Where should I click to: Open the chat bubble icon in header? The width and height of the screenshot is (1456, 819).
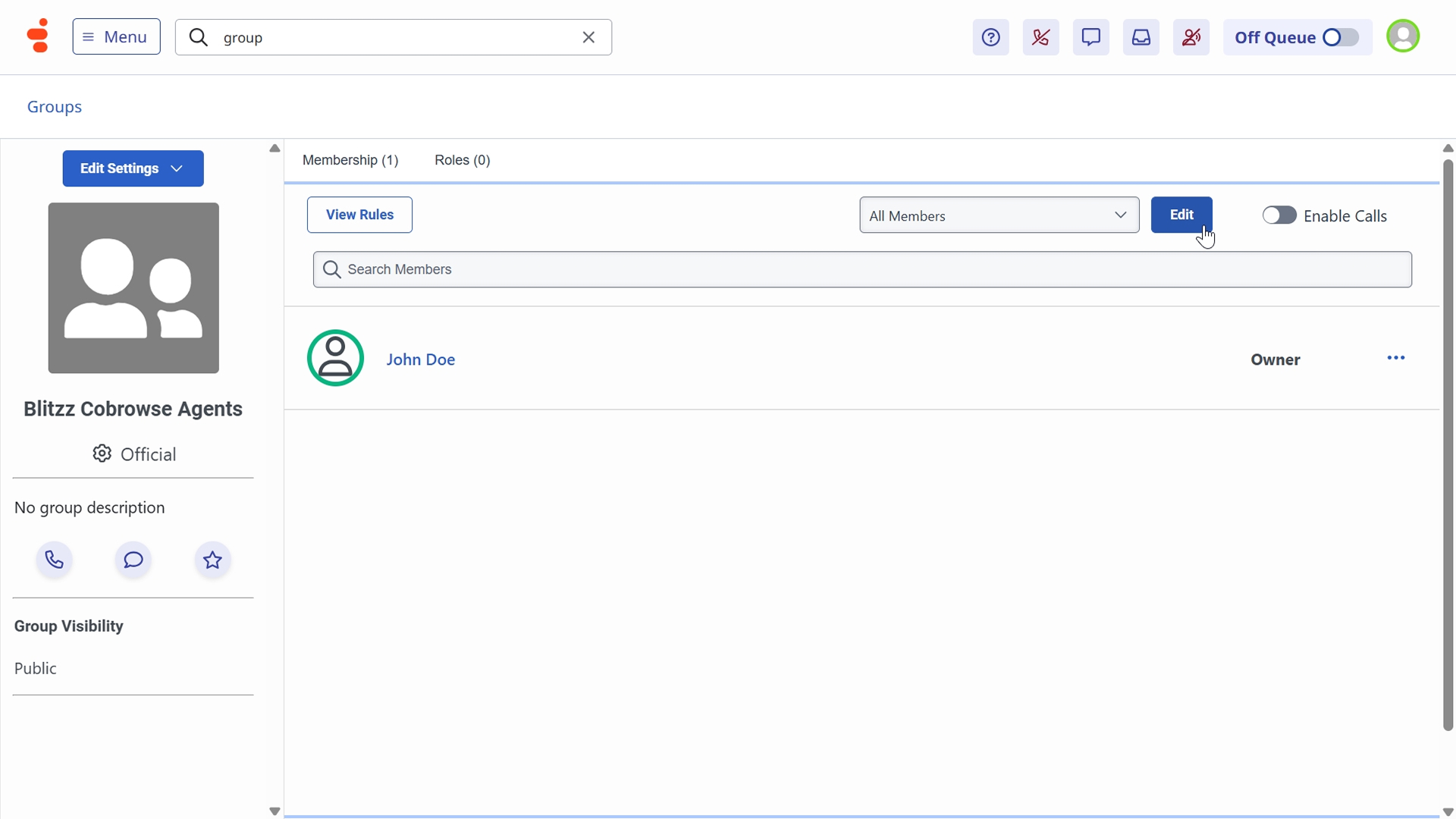click(1090, 37)
